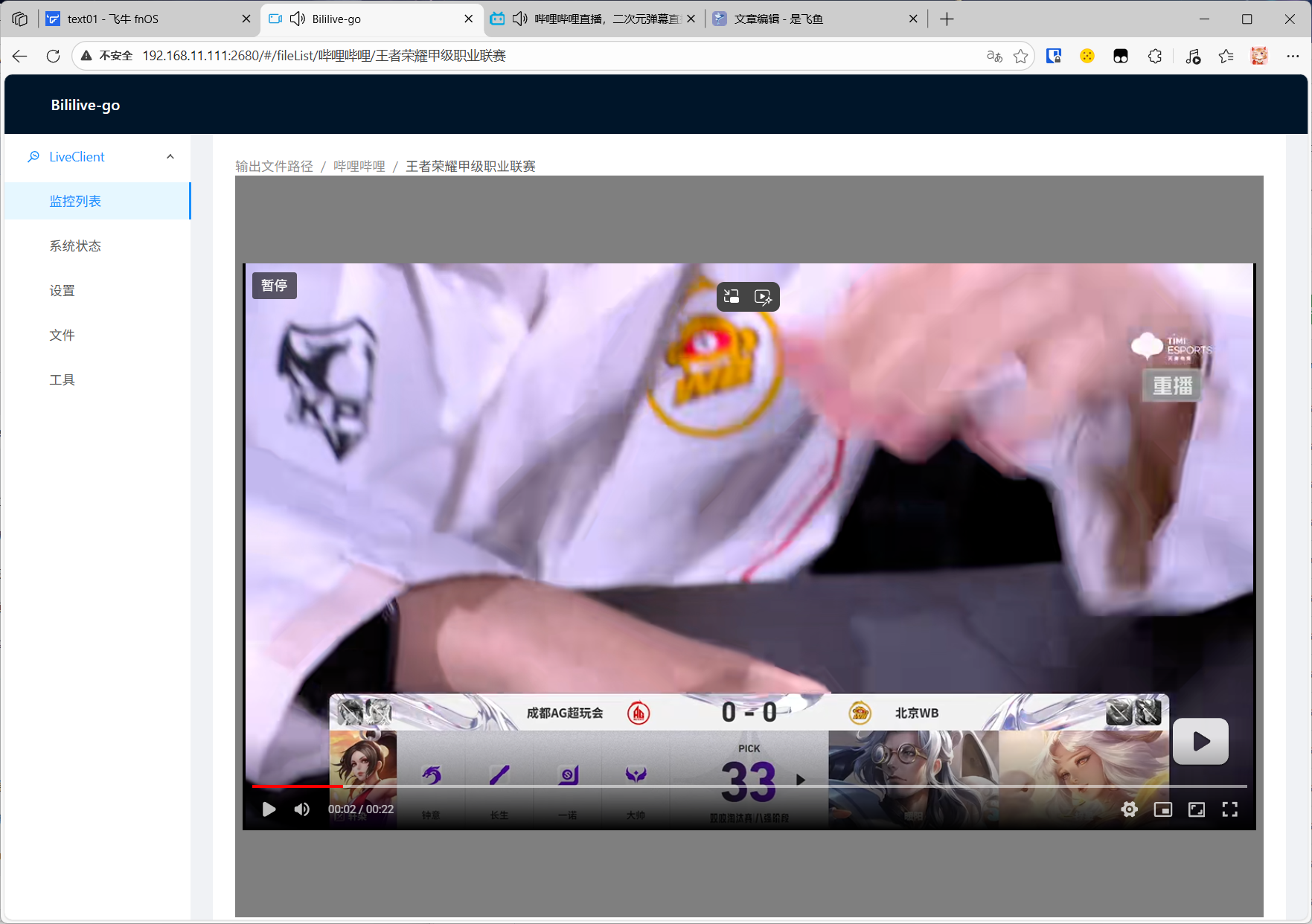Toggle picture-in-picture mode in player
Screen dimensions: 1312x924
pyautogui.click(x=1162, y=809)
